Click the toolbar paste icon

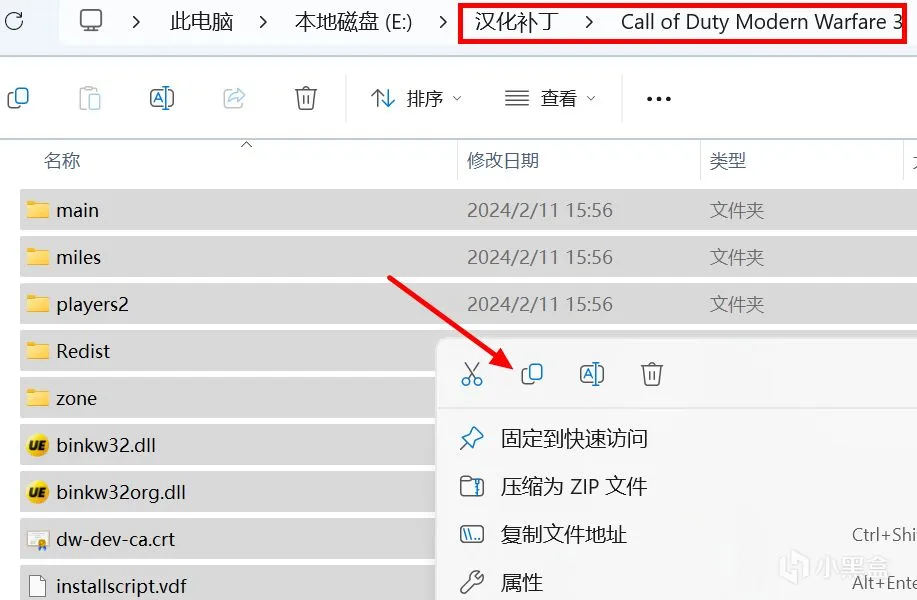point(89,98)
